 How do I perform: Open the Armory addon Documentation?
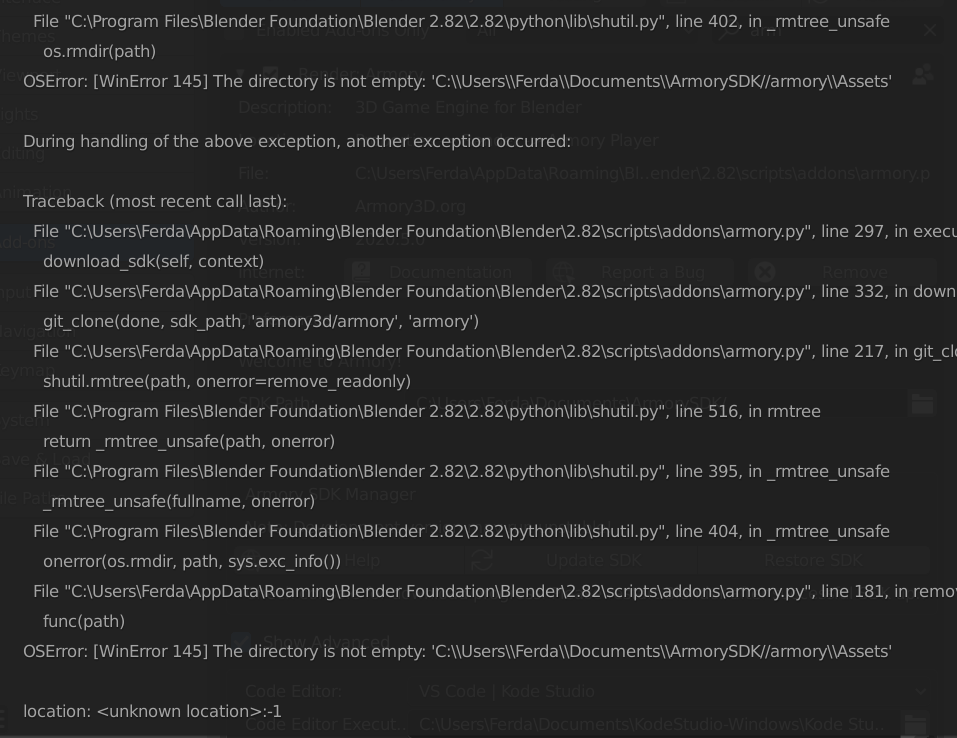click(x=450, y=272)
